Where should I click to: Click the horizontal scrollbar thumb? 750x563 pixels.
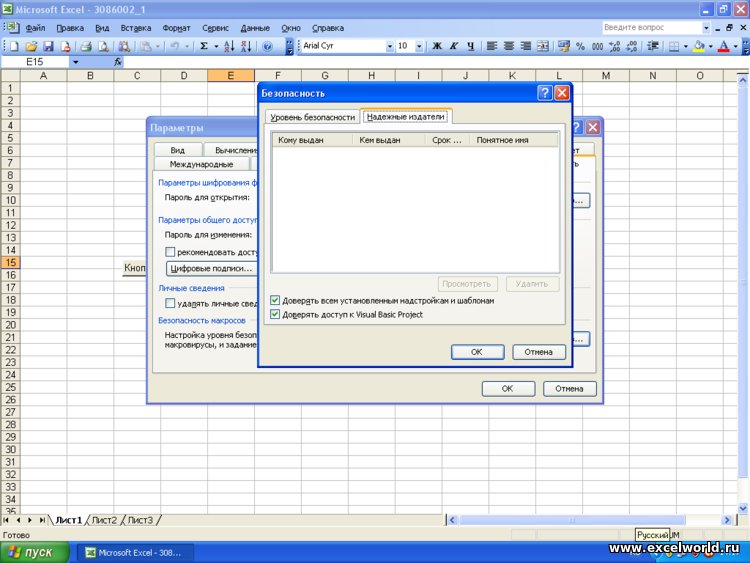pos(573,520)
